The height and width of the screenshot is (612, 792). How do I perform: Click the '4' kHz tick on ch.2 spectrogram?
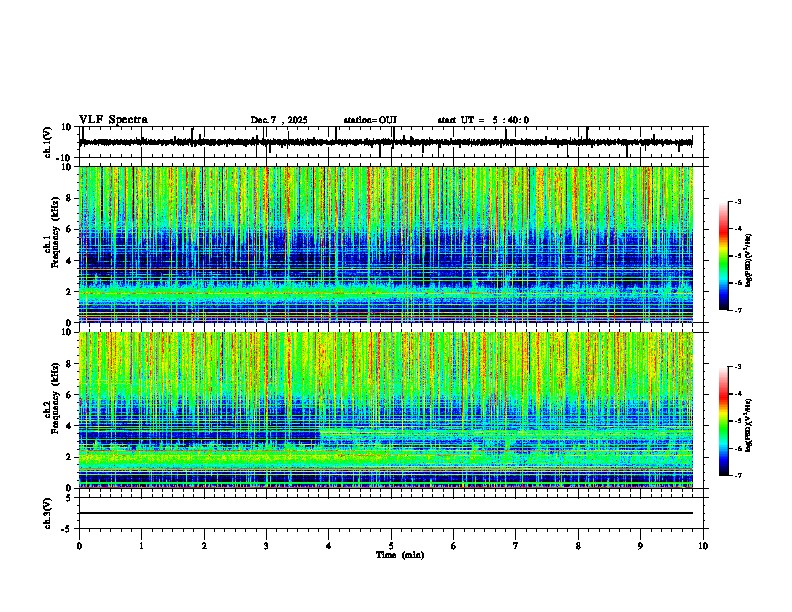70,426
